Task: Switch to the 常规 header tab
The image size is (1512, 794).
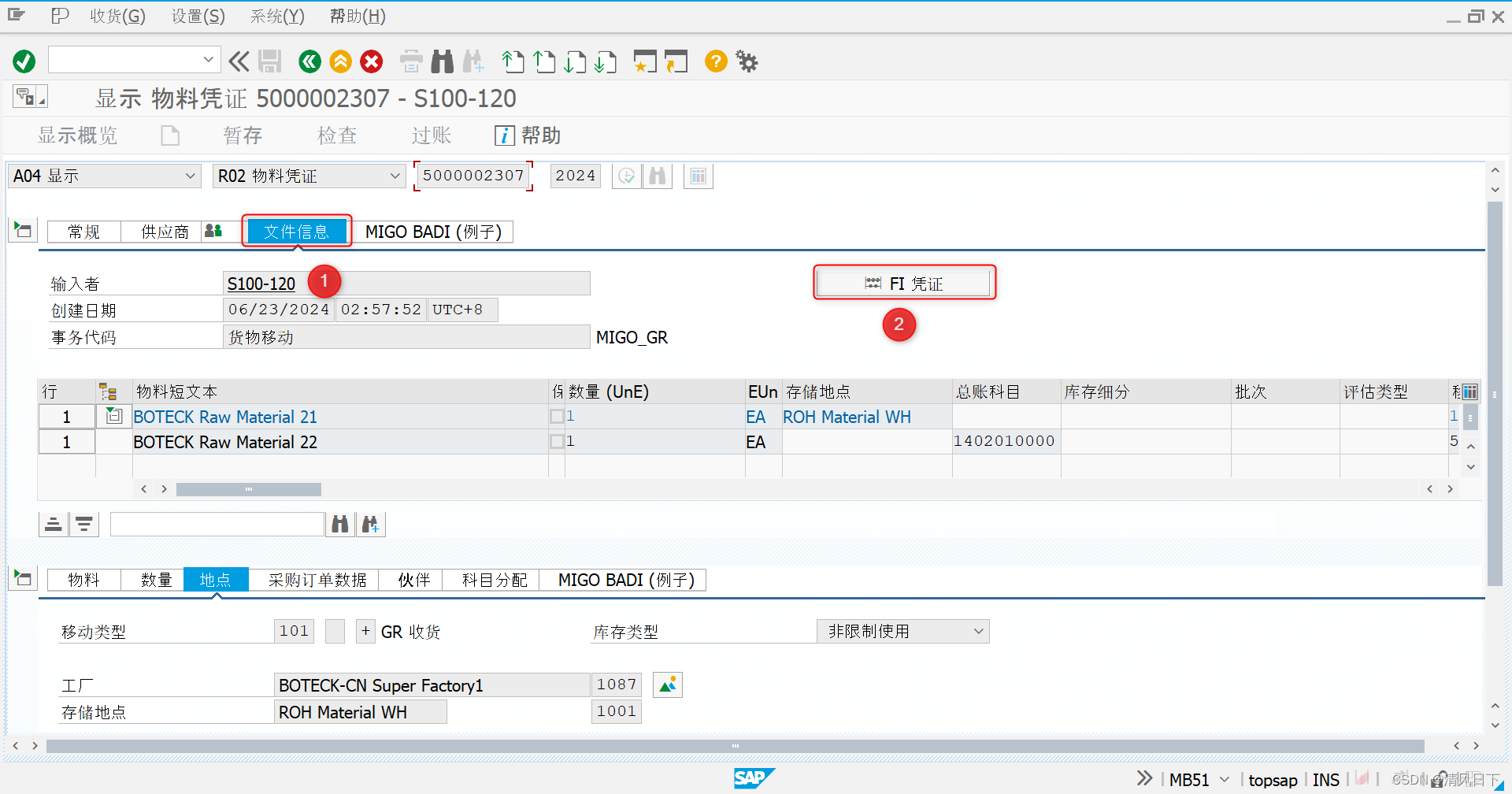Action: [x=83, y=232]
